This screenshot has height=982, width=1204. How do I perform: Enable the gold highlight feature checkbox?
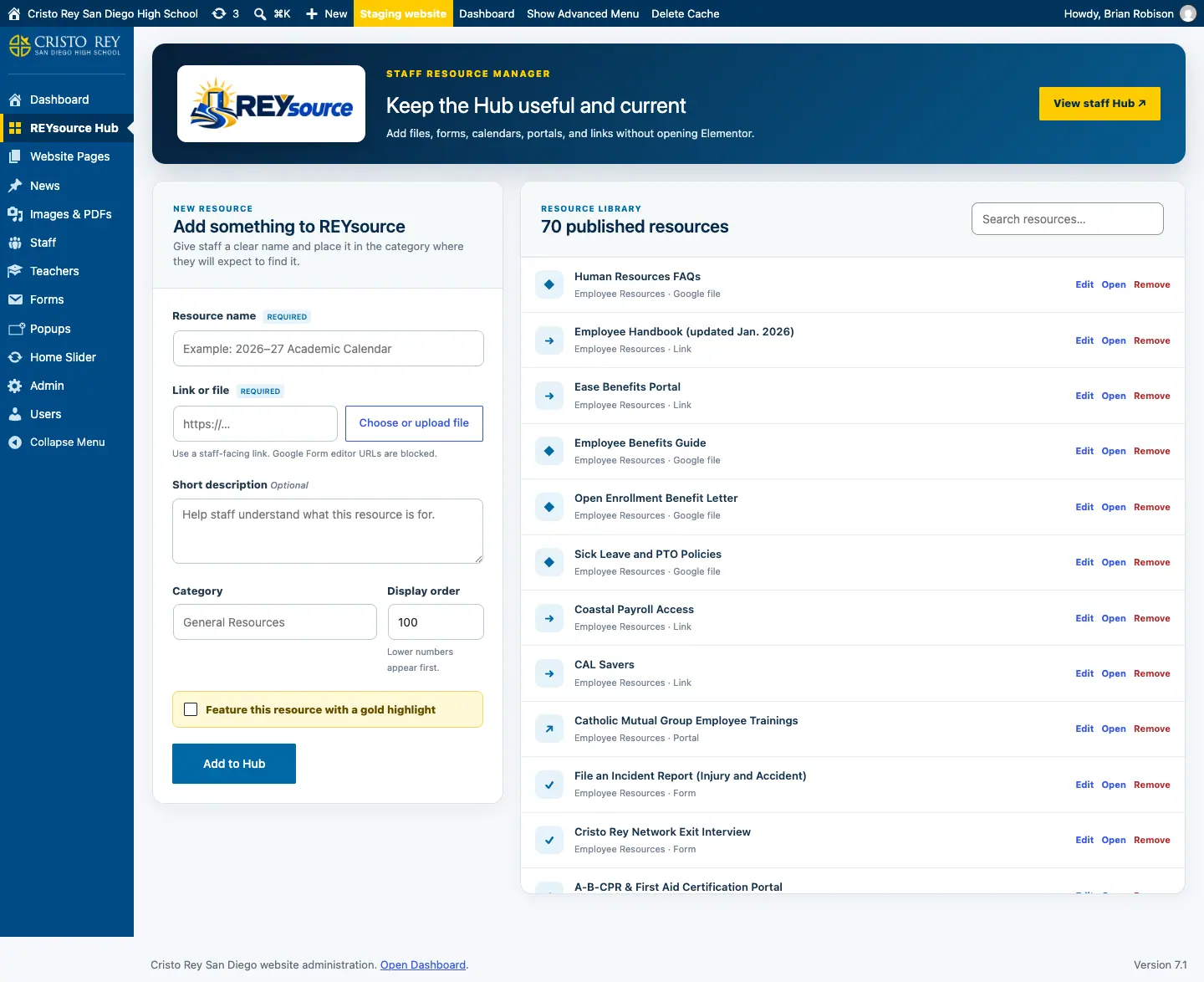point(191,709)
